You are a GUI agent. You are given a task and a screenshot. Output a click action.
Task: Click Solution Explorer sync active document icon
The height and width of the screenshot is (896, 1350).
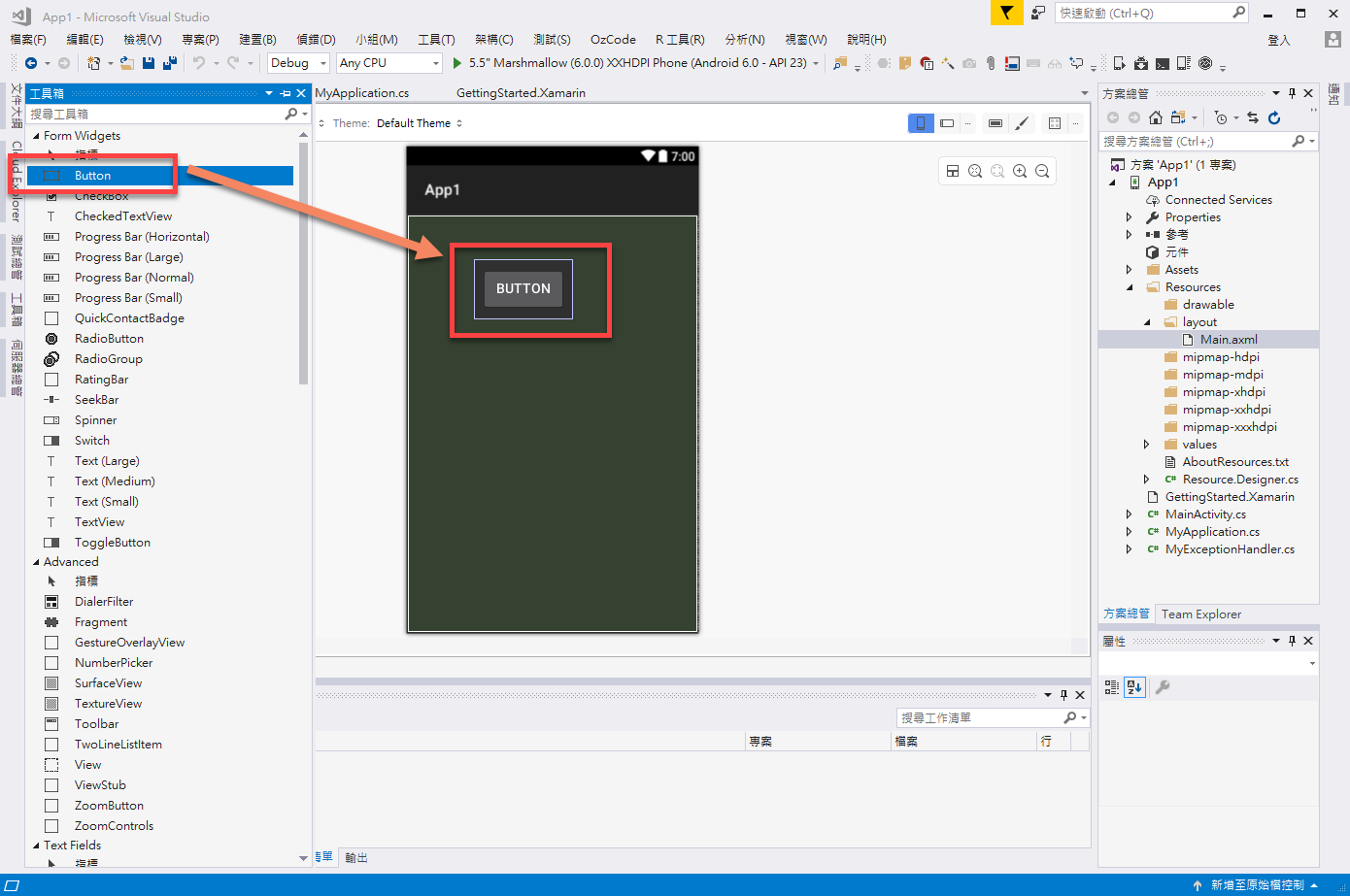pyautogui.click(x=1253, y=117)
